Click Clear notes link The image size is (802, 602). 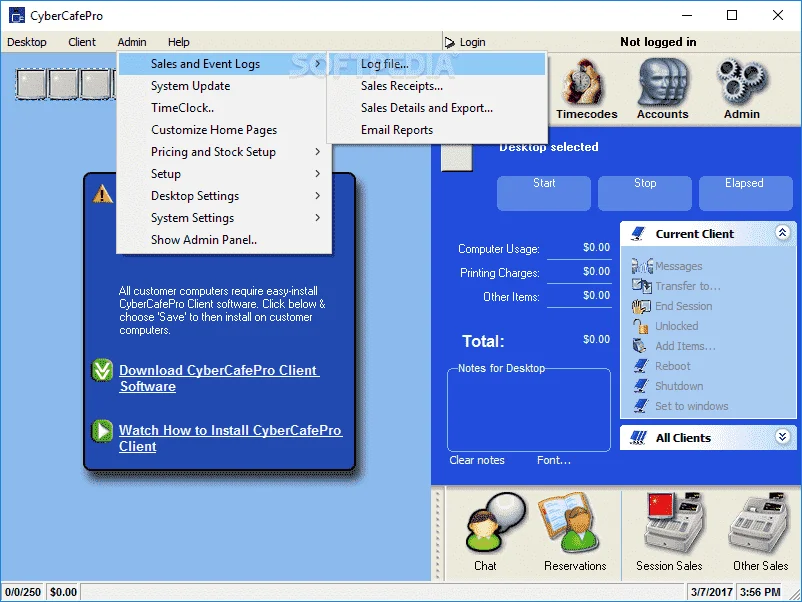point(477,460)
